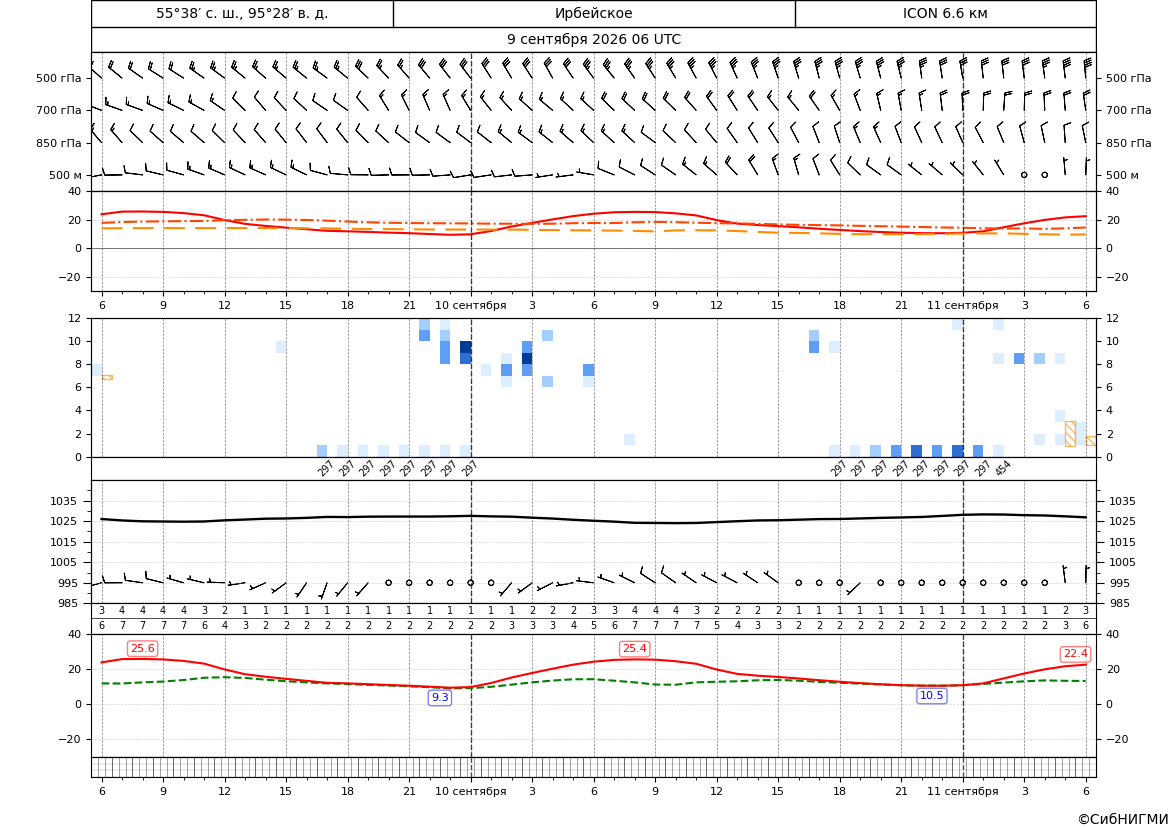Click the 9.3 minimum temperature label
The width and height of the screenshot is (1169, 827).
[x=440, y=697]
